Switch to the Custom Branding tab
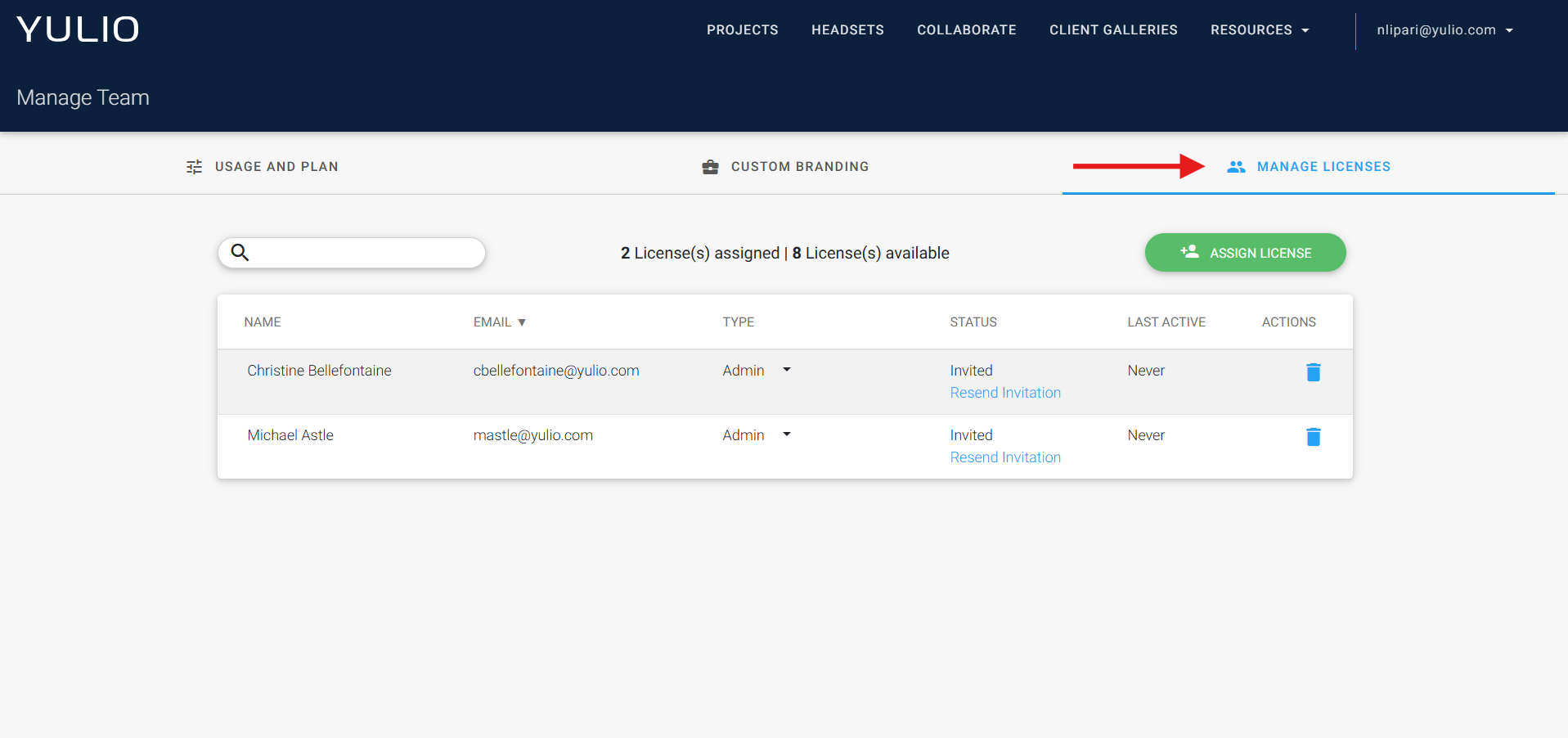1568x738 pixels. (785, 167)
